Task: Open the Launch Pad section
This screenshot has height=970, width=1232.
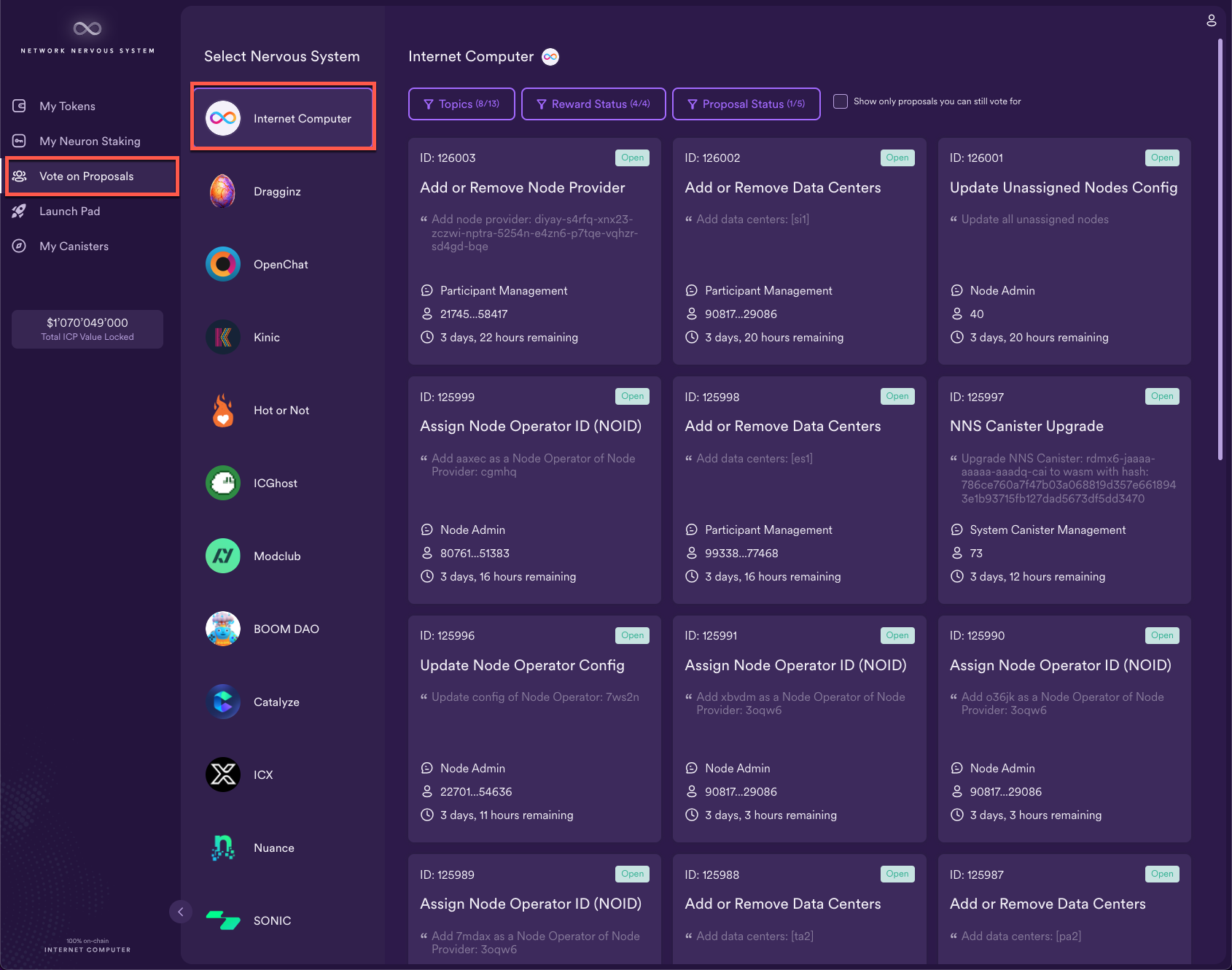Action: coord(69,211)
